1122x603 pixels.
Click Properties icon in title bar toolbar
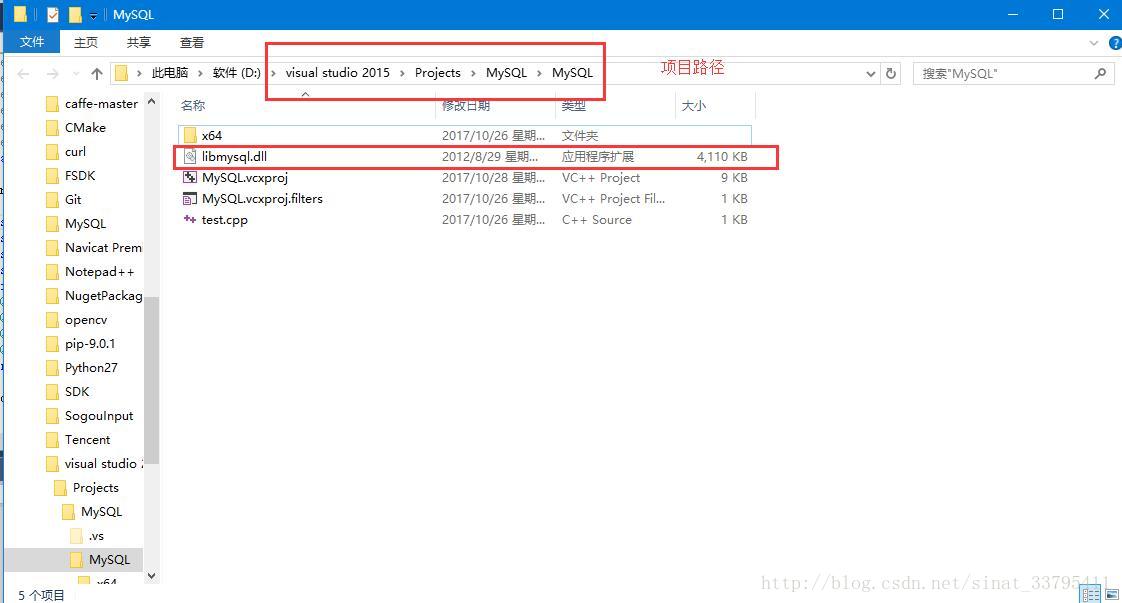(53, 14)
